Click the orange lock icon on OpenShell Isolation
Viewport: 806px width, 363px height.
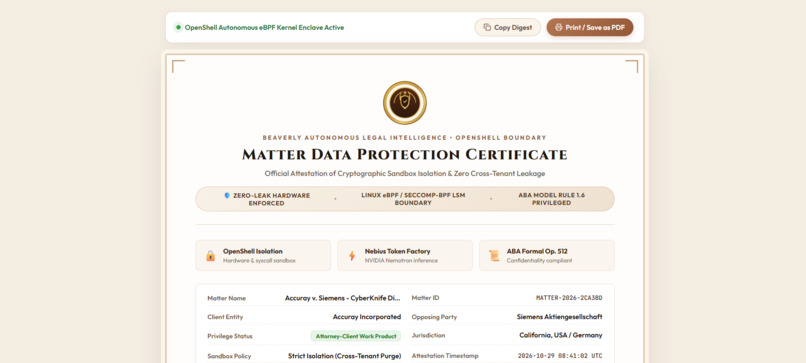click(x=210, y=256)
